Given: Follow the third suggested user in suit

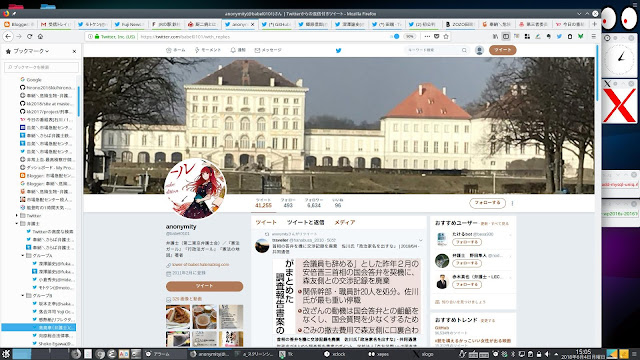Looking at the screenshot, I should (467, 284).
